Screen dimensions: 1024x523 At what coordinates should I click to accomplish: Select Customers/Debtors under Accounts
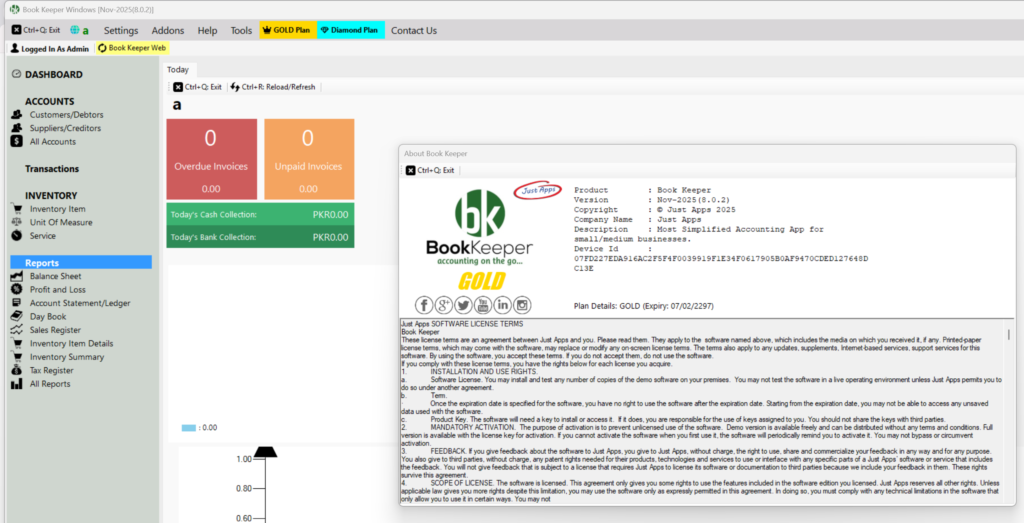(66, 115)
